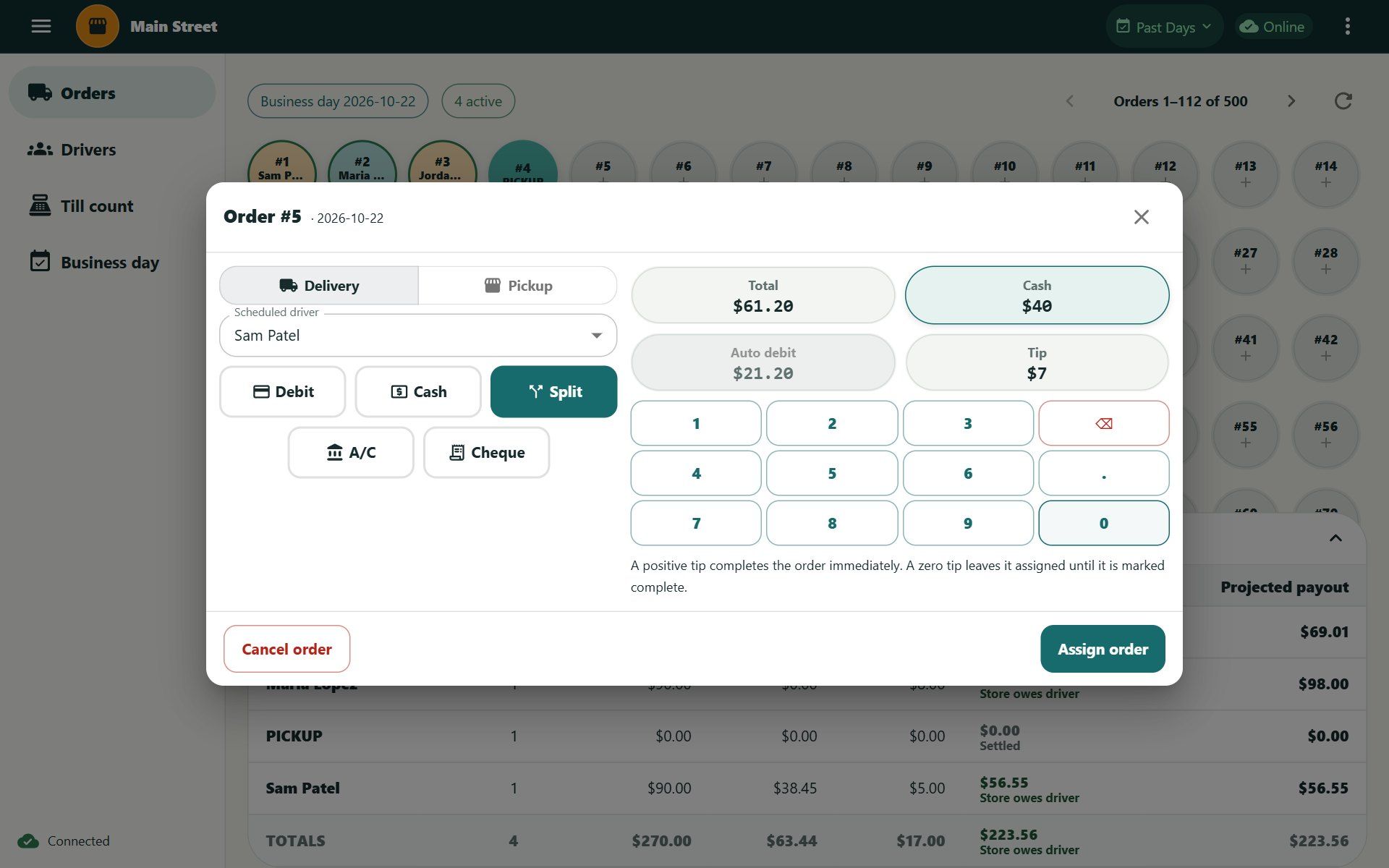Open the Scheduled driver dropdown
The width and height of the screenshot is (1389, 868).
coord(418,335)
